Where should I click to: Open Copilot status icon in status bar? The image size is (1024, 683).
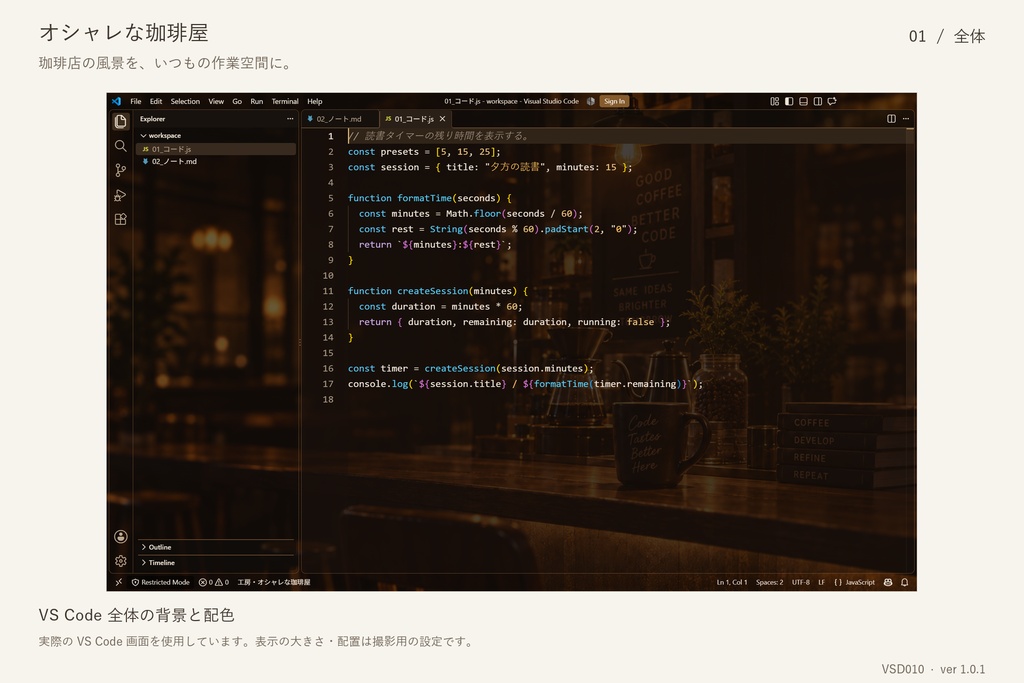click(888, 582)
